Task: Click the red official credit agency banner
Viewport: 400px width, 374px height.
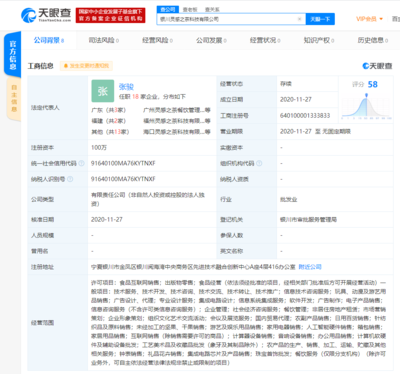Action: (x=110, y=15)
